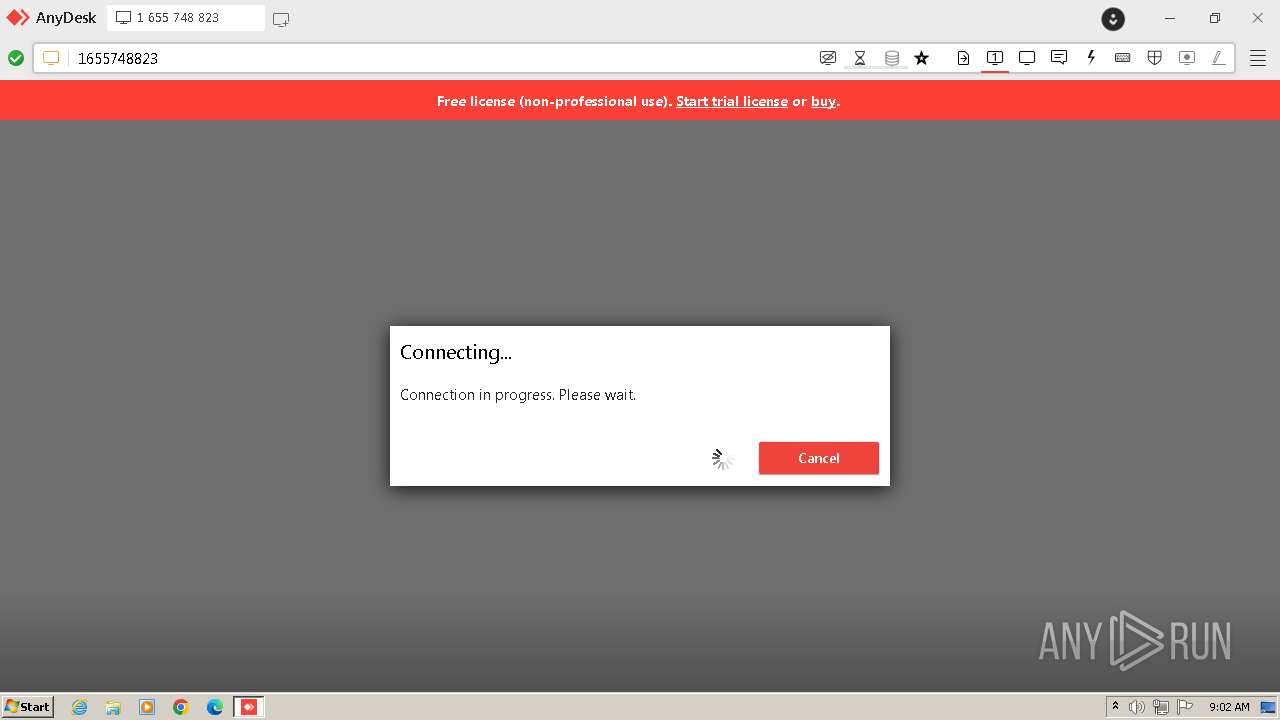Click the show desktop tray icon
This screenshot has width=1280, height=720.
click(1269, 707)
